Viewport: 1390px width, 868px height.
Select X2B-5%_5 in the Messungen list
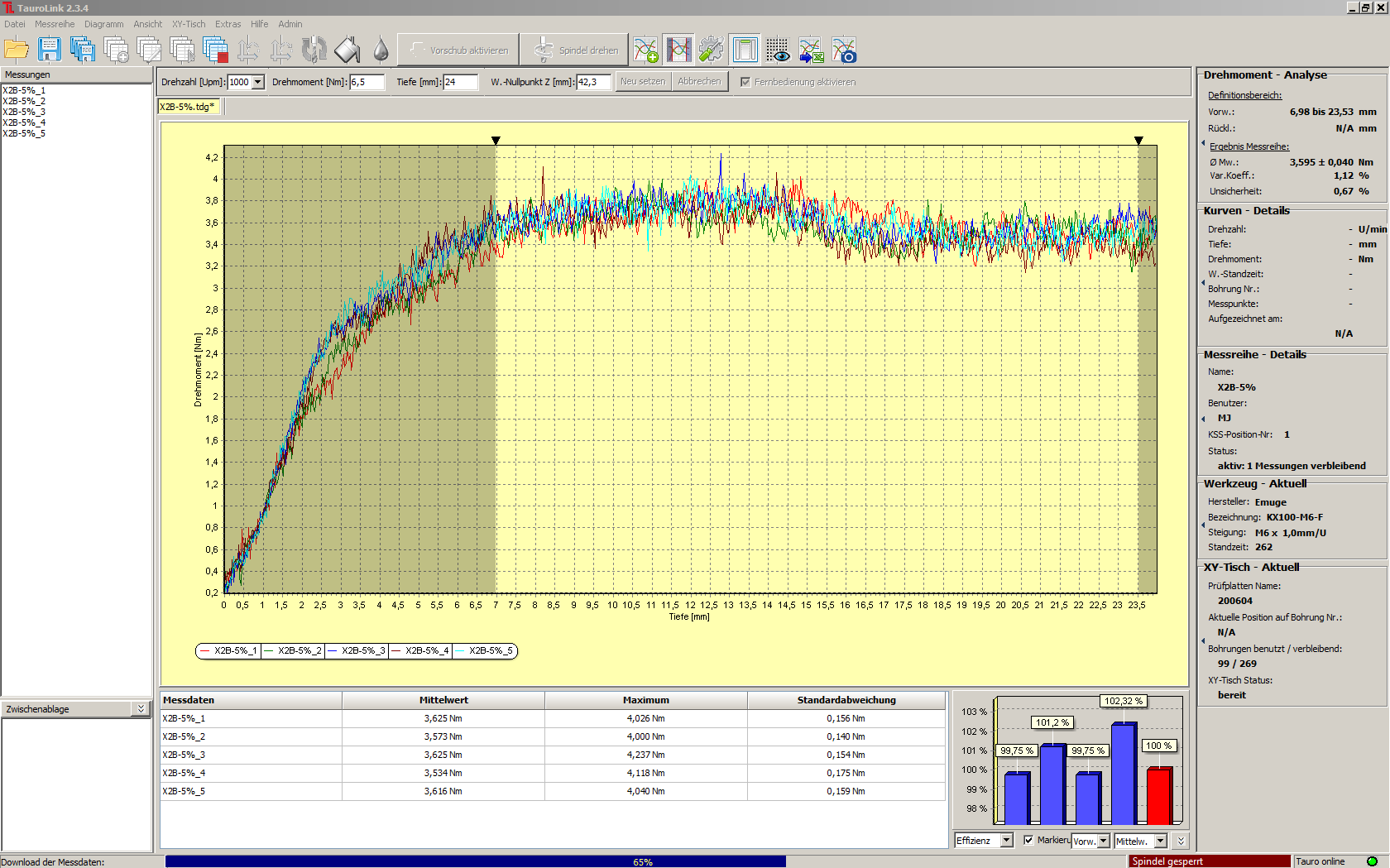(x=24, y=133)
